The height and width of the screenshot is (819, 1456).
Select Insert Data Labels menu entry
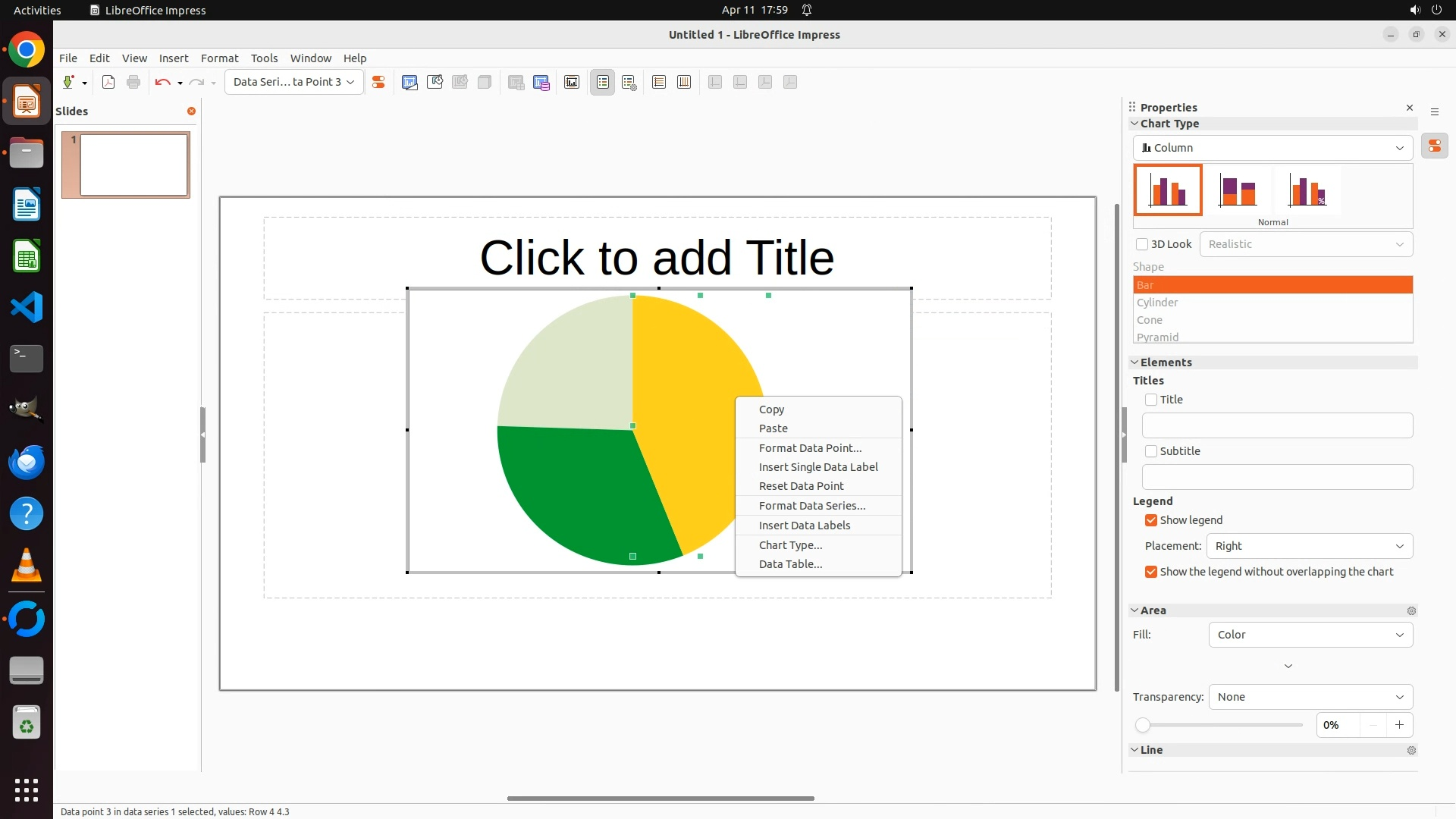(x=805, y=526)
